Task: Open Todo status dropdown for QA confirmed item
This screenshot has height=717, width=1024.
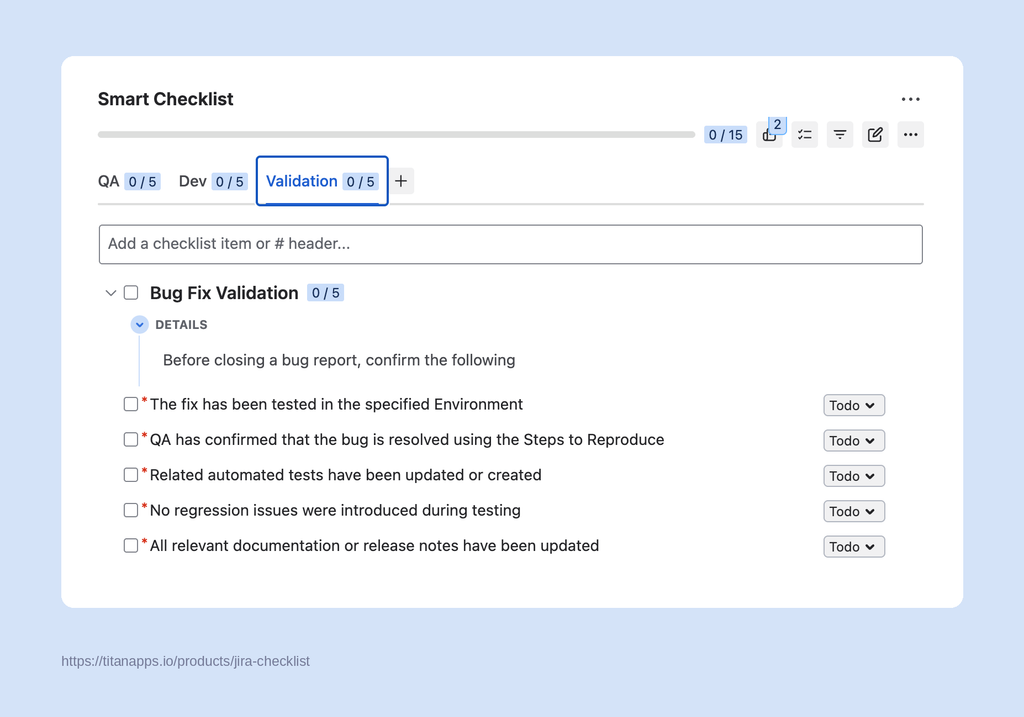Action: tap(854, 441)
